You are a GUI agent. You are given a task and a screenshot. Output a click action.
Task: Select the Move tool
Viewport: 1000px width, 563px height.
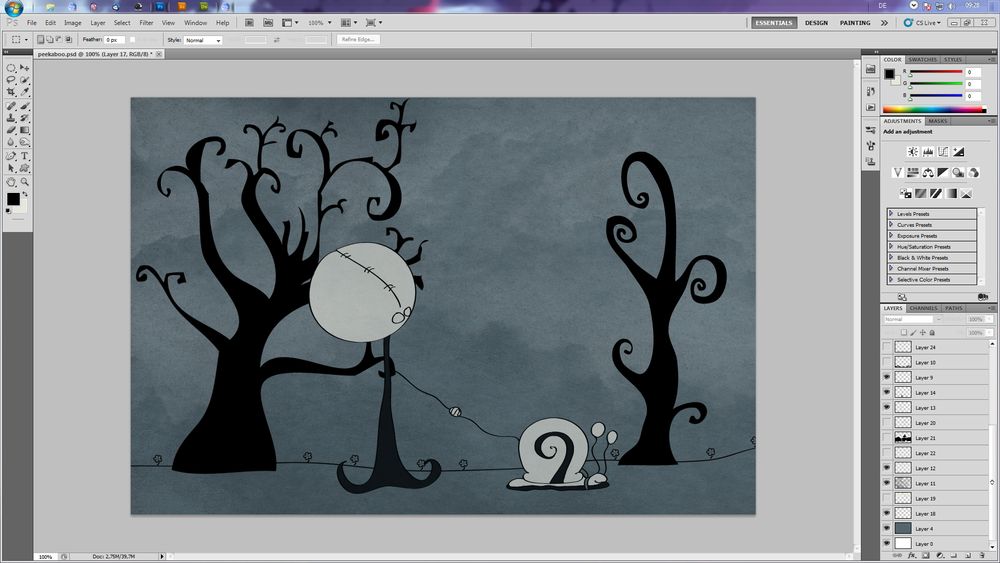(x=24, y=68)
